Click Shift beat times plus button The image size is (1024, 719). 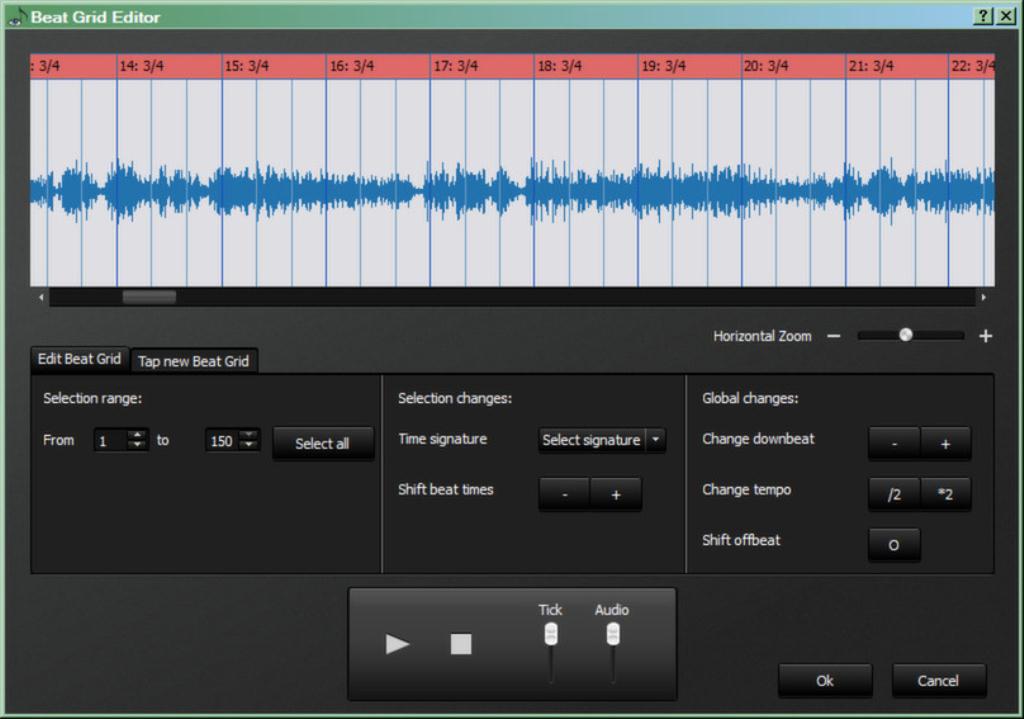pos(615,494)
